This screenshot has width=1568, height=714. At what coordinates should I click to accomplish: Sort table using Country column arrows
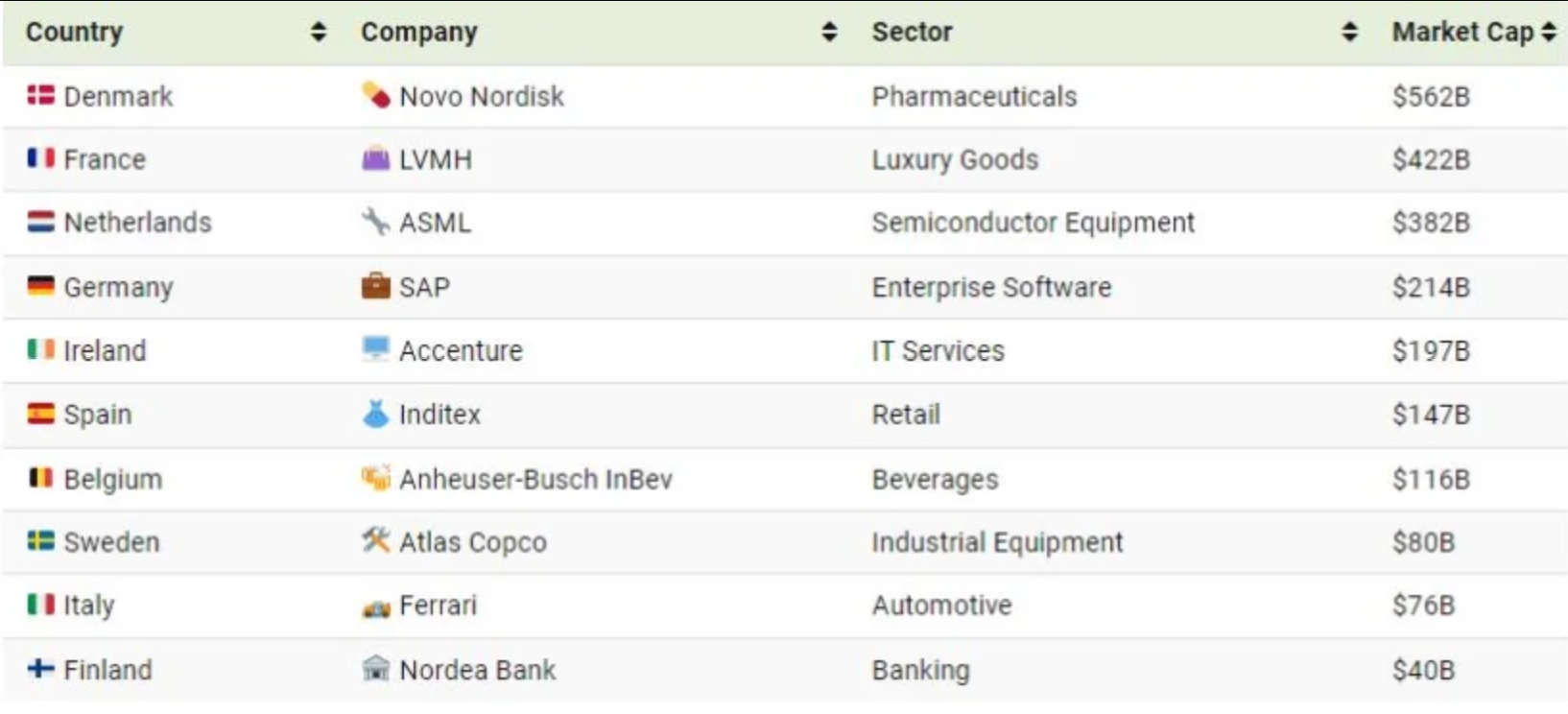tap(319, 33)
